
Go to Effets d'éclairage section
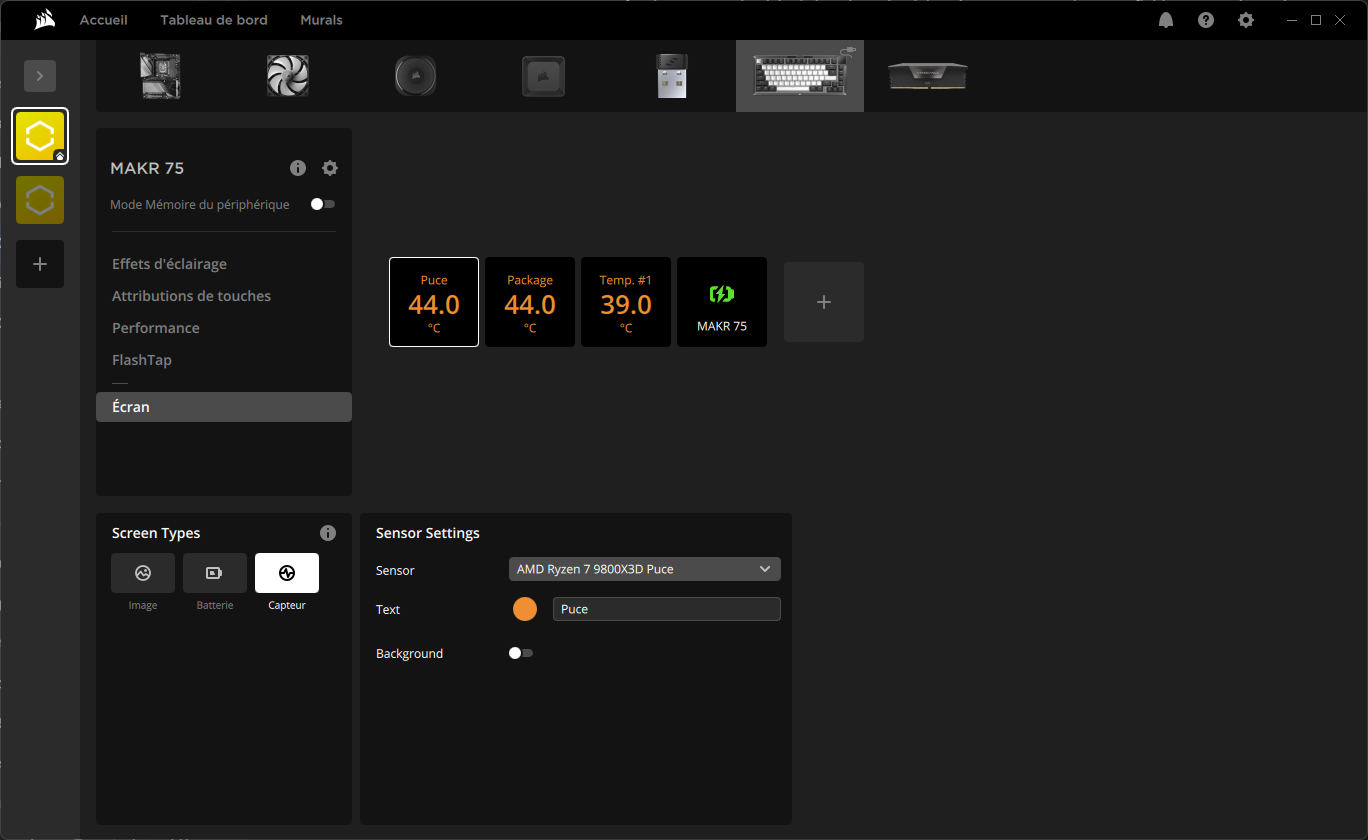point(169,264)
